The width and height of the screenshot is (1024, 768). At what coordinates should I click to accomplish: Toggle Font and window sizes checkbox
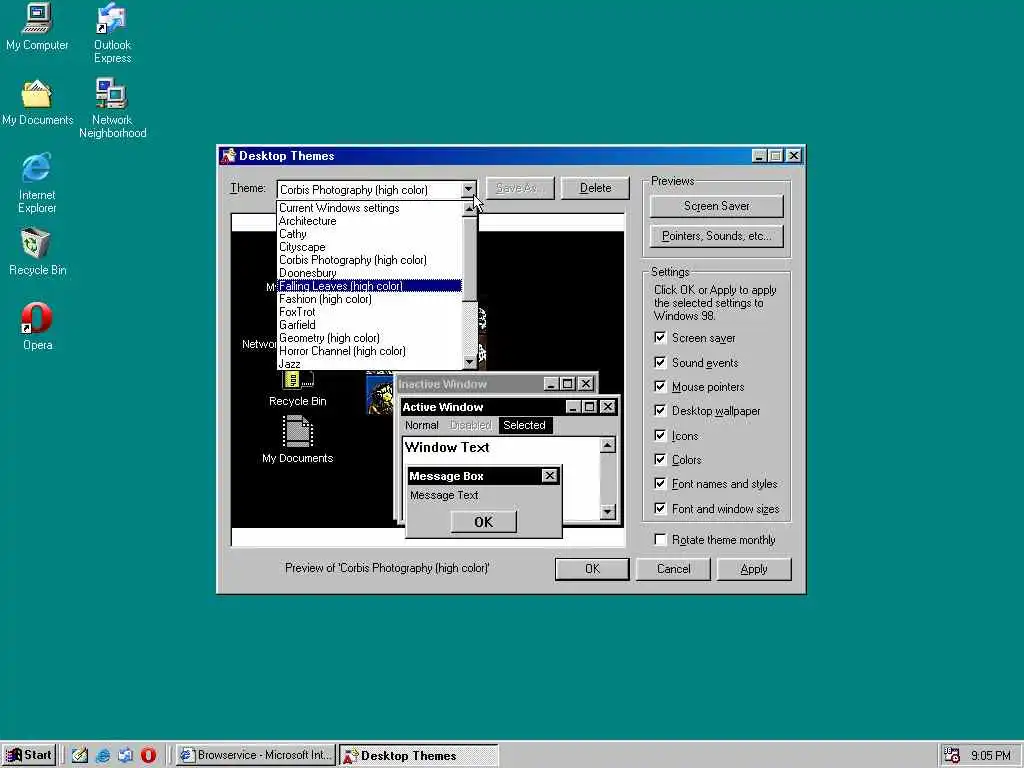tap(660, 509)
